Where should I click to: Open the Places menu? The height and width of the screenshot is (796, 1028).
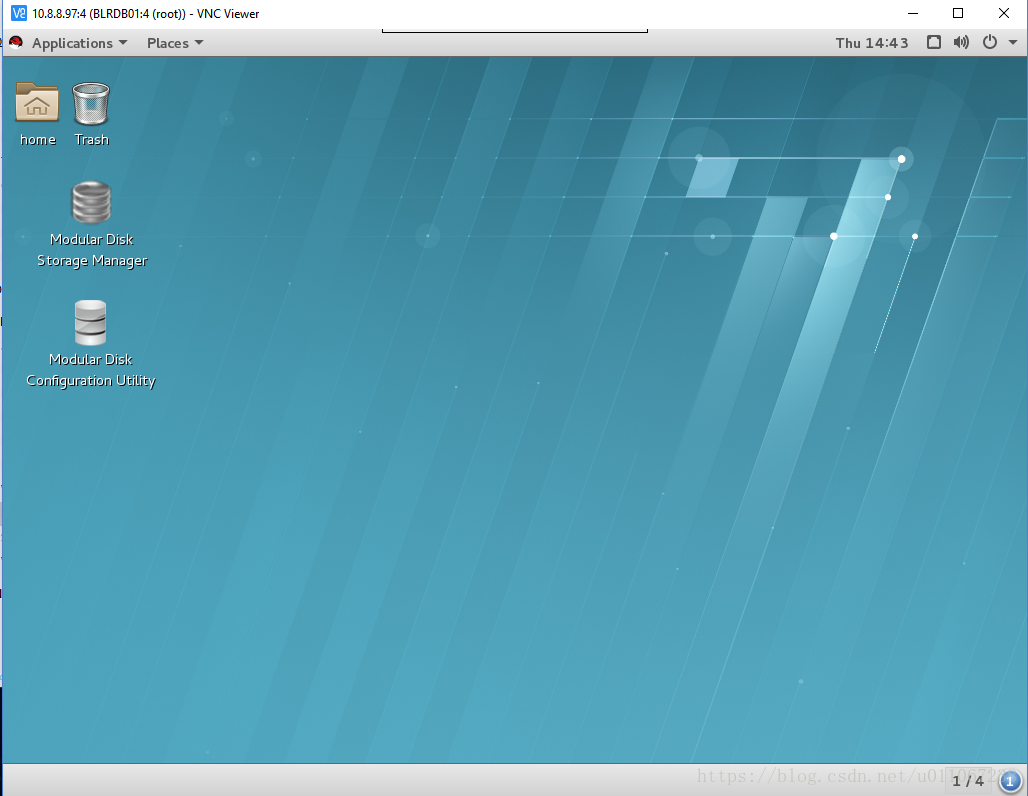pos(175,43)
